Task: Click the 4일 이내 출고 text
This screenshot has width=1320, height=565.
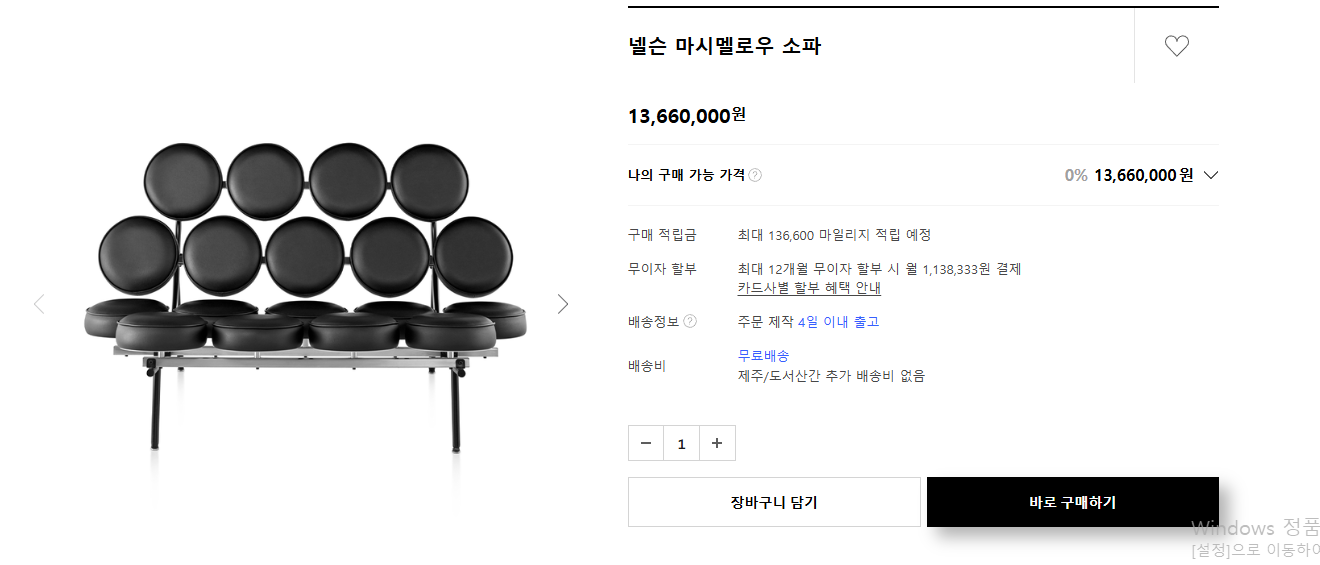Action: point(838,322)
